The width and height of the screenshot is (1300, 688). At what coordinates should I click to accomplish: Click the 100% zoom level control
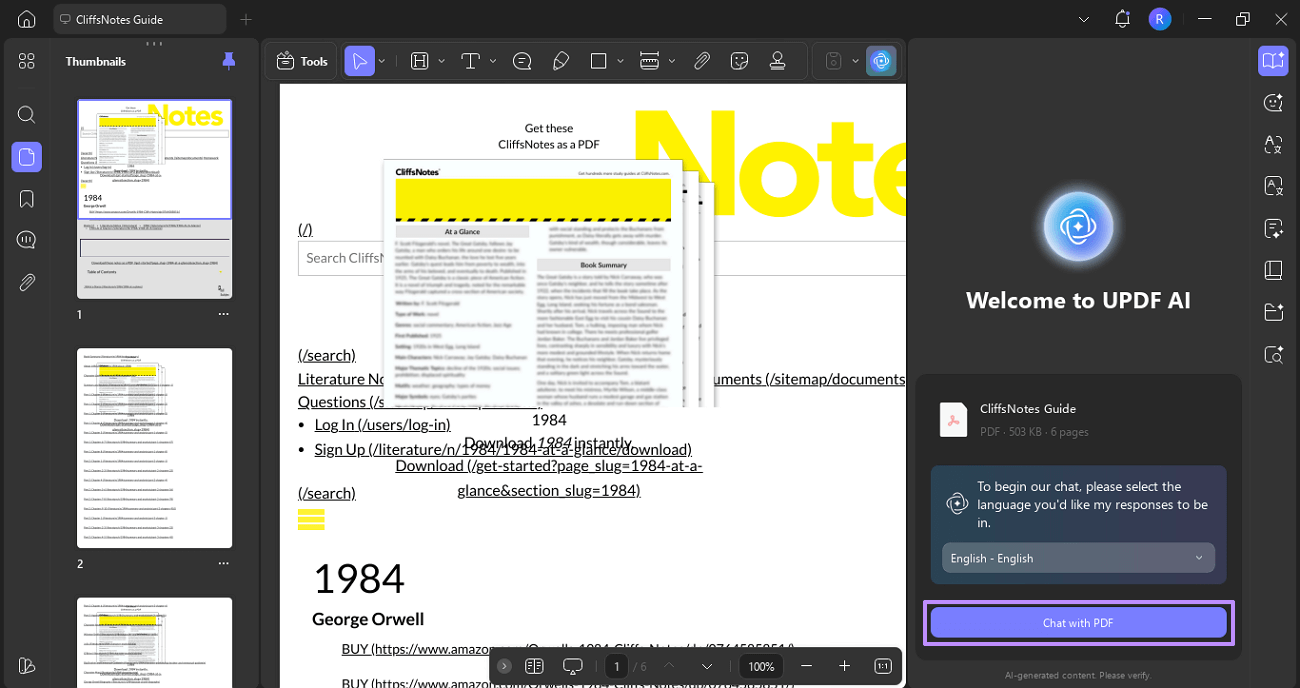coord(761,665)
